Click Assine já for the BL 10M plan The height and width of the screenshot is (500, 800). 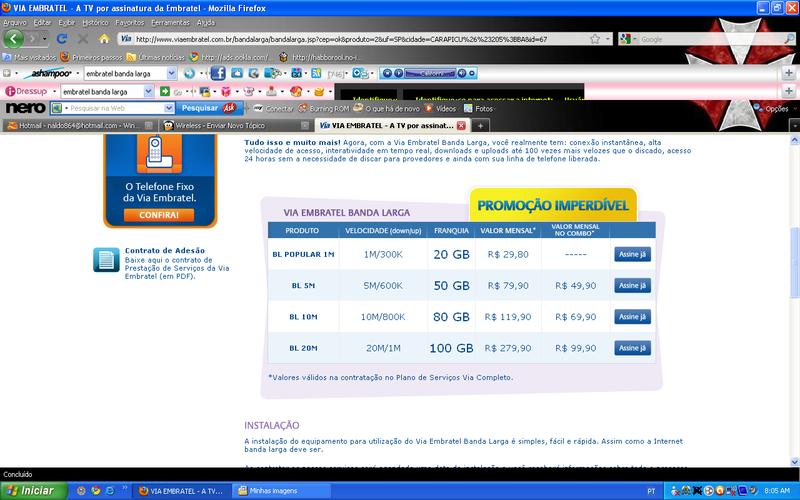pos(632,316)
